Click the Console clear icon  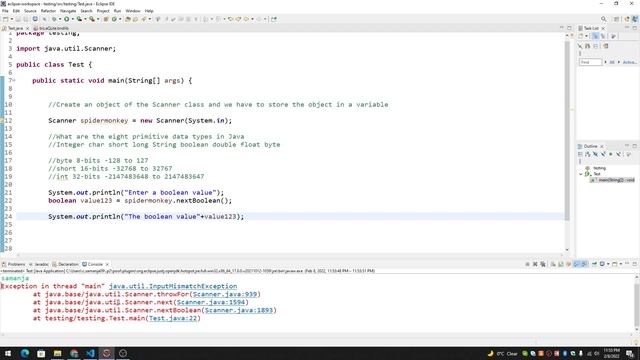(x=553, y=264)
